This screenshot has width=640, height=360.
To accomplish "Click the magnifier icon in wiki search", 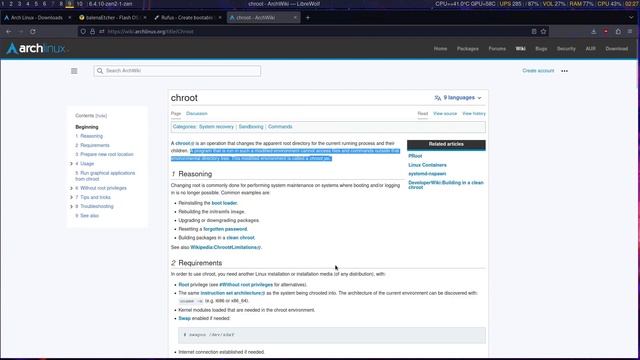I will pos(100,71).
